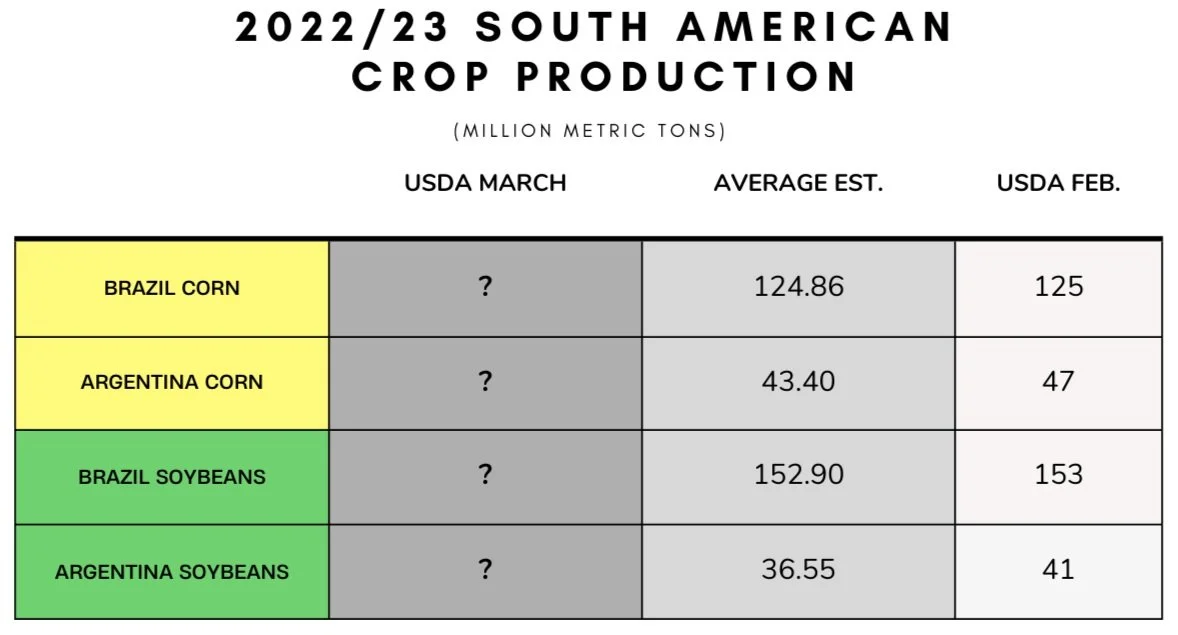Click the Average Est. column header
The image size is (1178, 635).
(x=798, y=183)
